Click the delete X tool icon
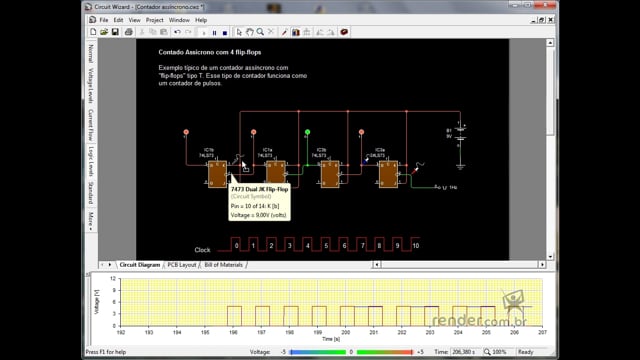 271,32
